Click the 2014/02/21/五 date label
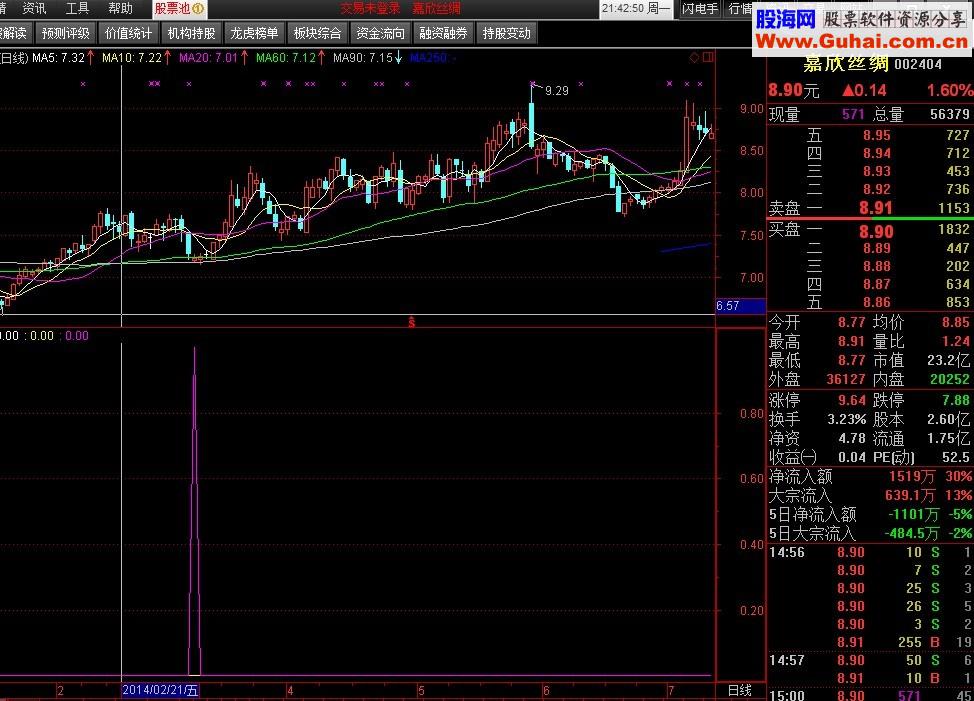 pyautogui.click(x=160, y=690)
